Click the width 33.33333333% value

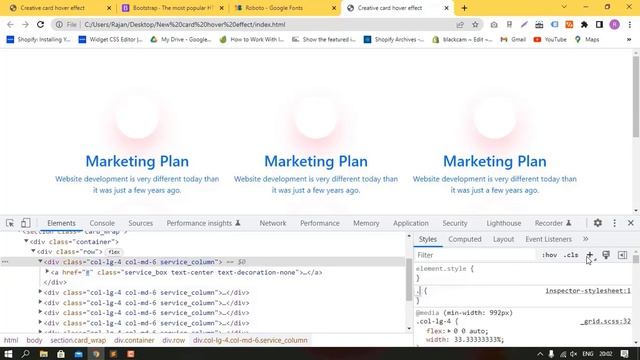pos(479,340)
